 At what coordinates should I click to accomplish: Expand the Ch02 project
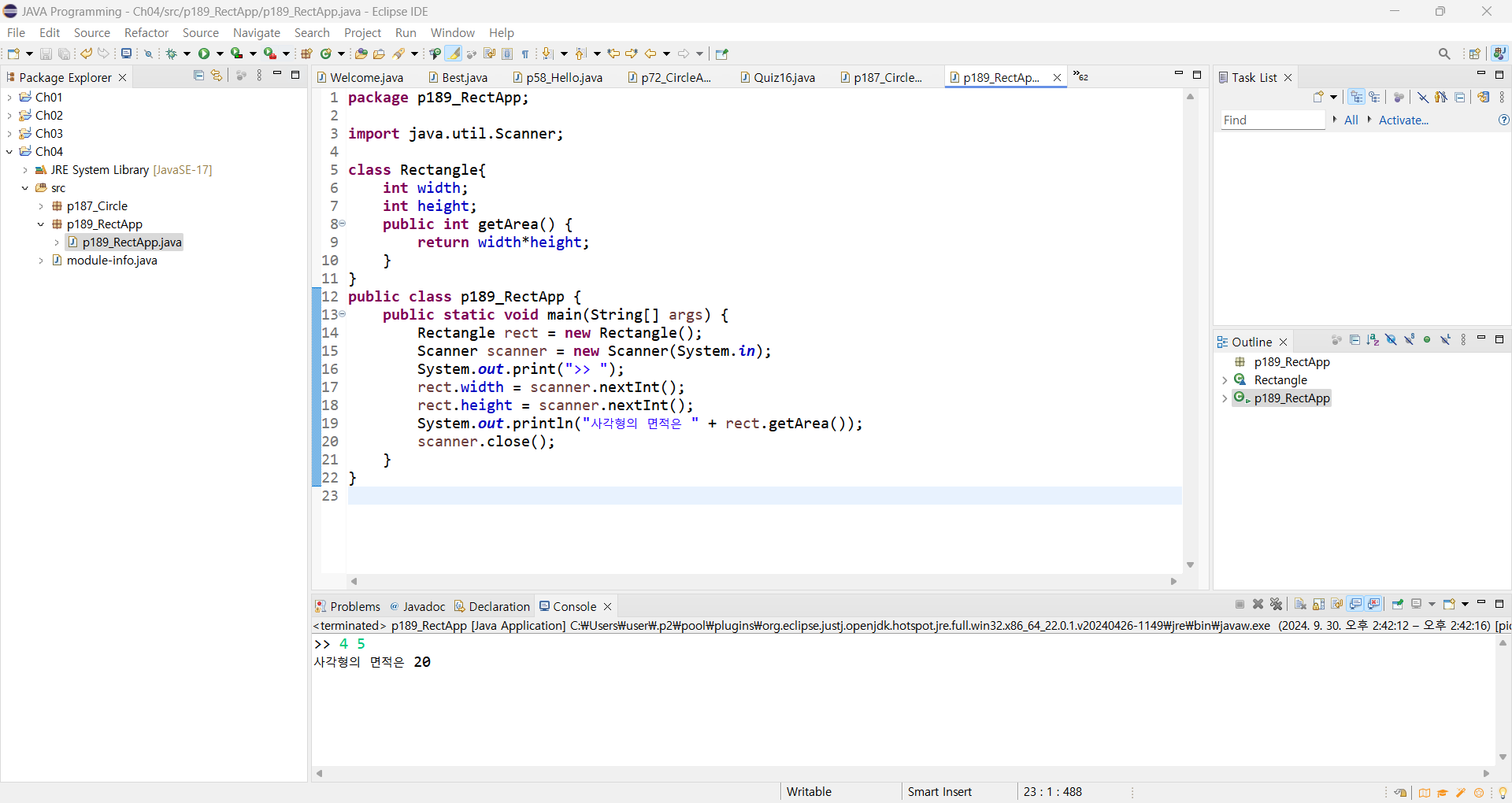pos(9,115)
